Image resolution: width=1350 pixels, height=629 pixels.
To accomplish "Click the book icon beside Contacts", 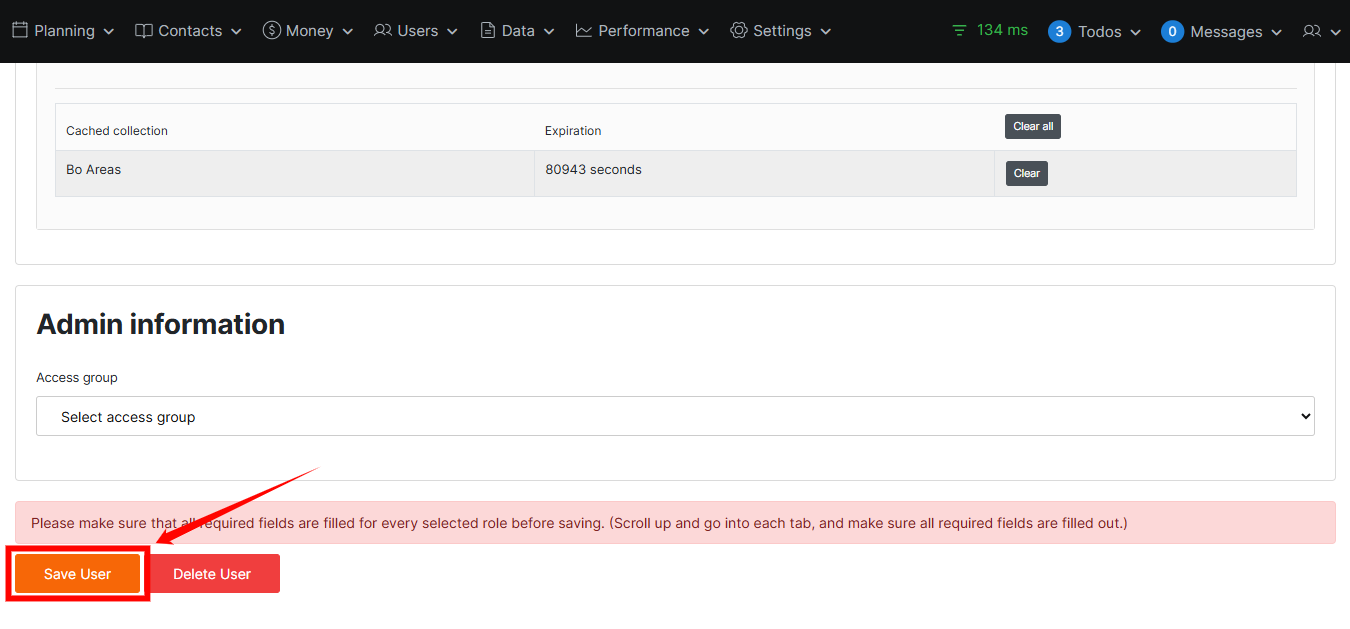I will point(144,31).
